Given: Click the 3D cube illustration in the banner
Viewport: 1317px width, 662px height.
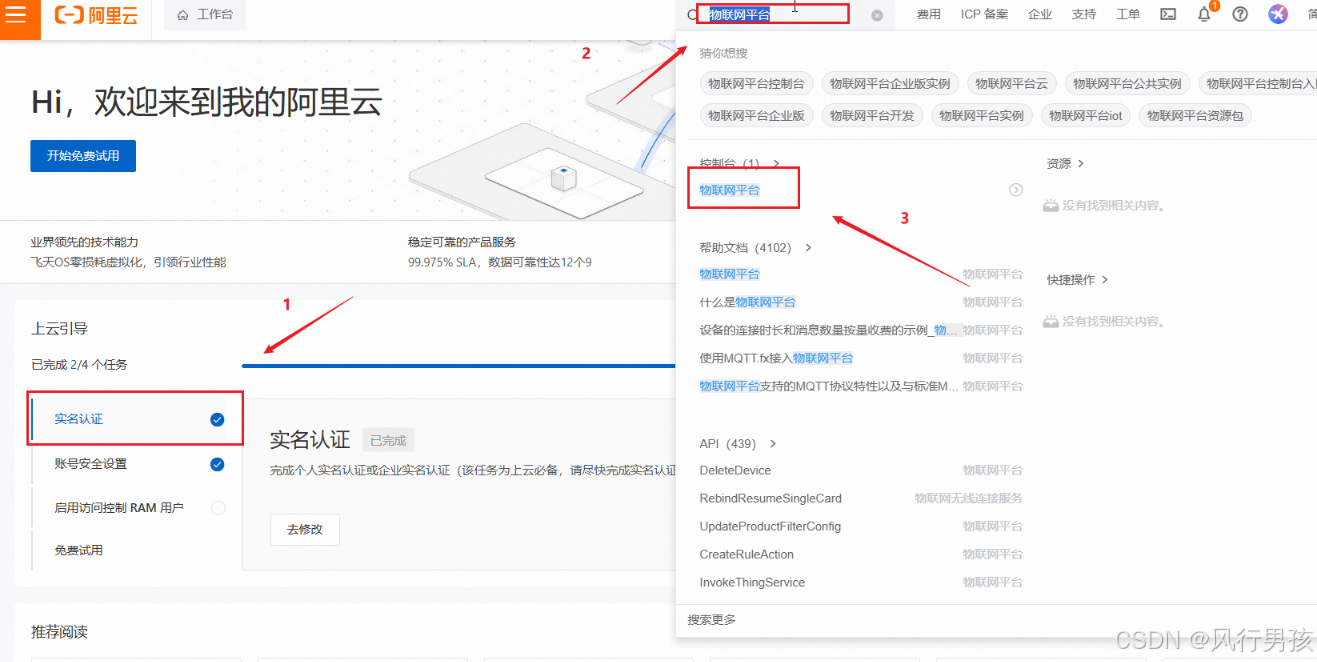Looking at the screenshot, I should click(x=563, y=178).
